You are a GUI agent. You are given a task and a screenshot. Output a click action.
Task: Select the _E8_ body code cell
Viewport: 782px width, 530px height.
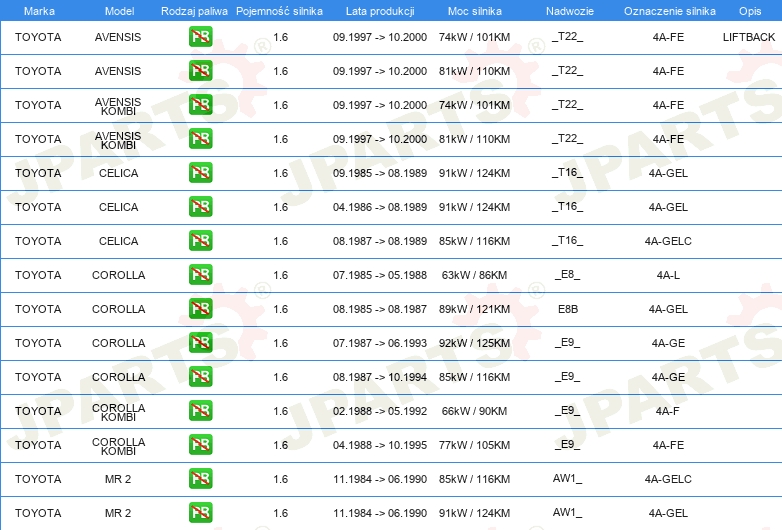(568, 275)
